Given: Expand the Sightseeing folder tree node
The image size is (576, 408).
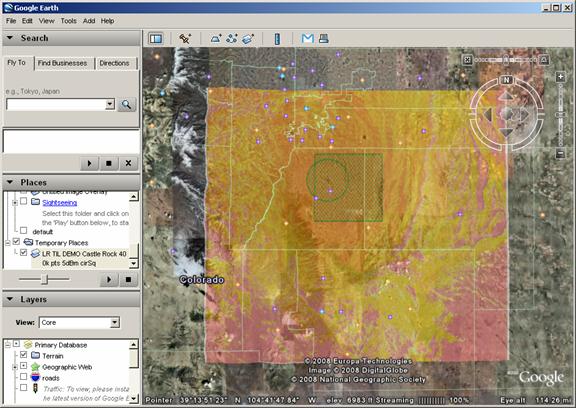Looking at the screenshot, I should pyautogui.click(x=15, y=203).
